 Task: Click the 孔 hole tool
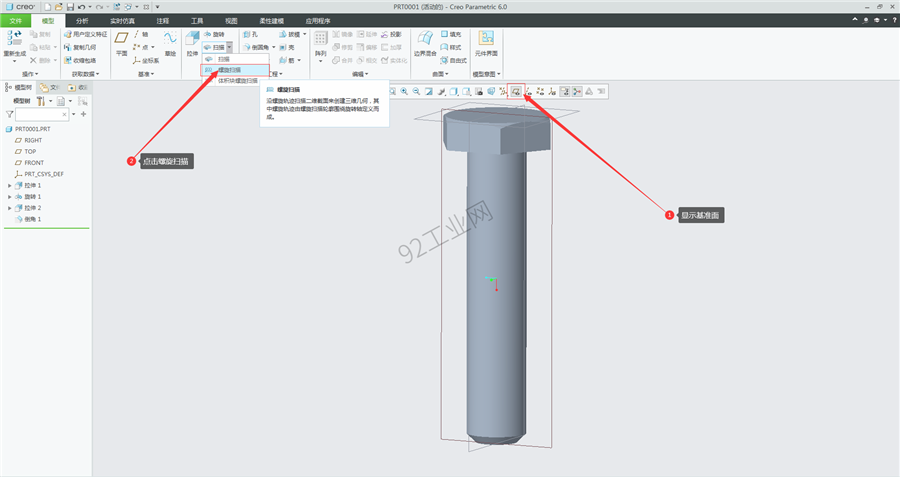click(x=250, y=34)
